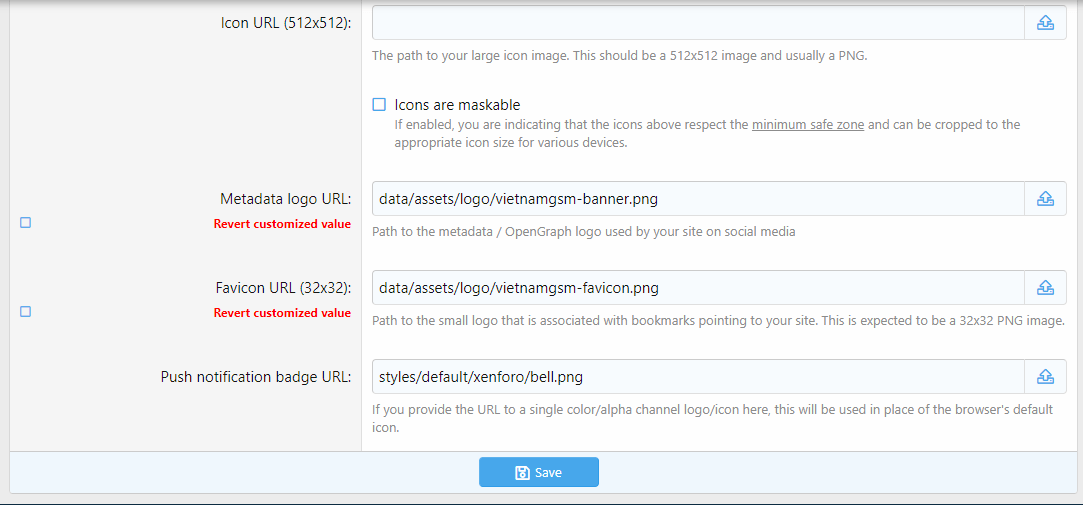Click the 'Metadata logo URL:' label
Screen dimensions: 1083x505
(x=285, y=199)
